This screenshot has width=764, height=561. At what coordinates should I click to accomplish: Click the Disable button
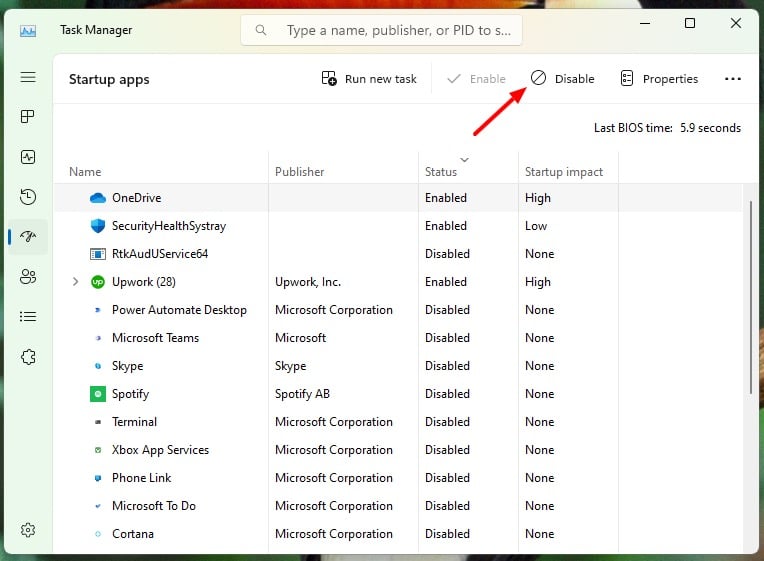point(562,79)
